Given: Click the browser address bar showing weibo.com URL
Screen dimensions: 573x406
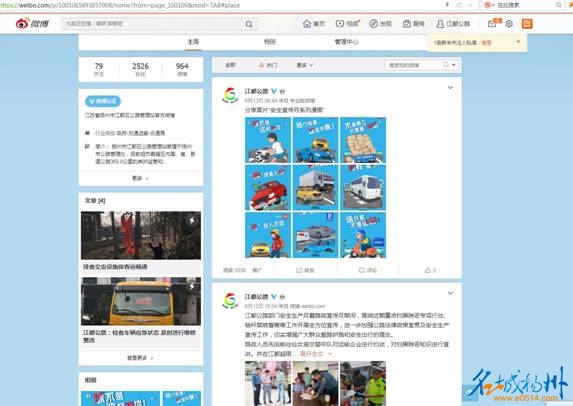Looking at the screenshot, I should click(219, 5).
